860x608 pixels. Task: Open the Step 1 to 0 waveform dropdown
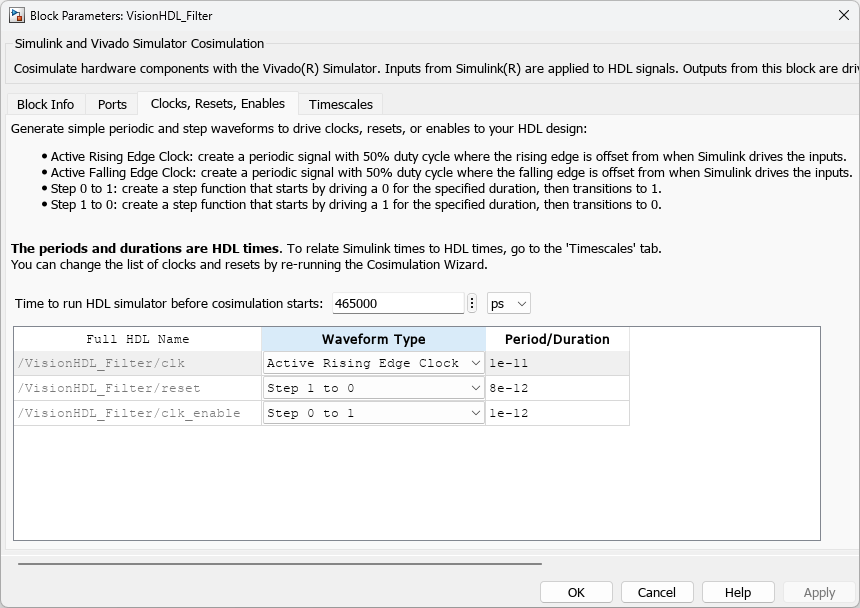[x=373, y=388]
